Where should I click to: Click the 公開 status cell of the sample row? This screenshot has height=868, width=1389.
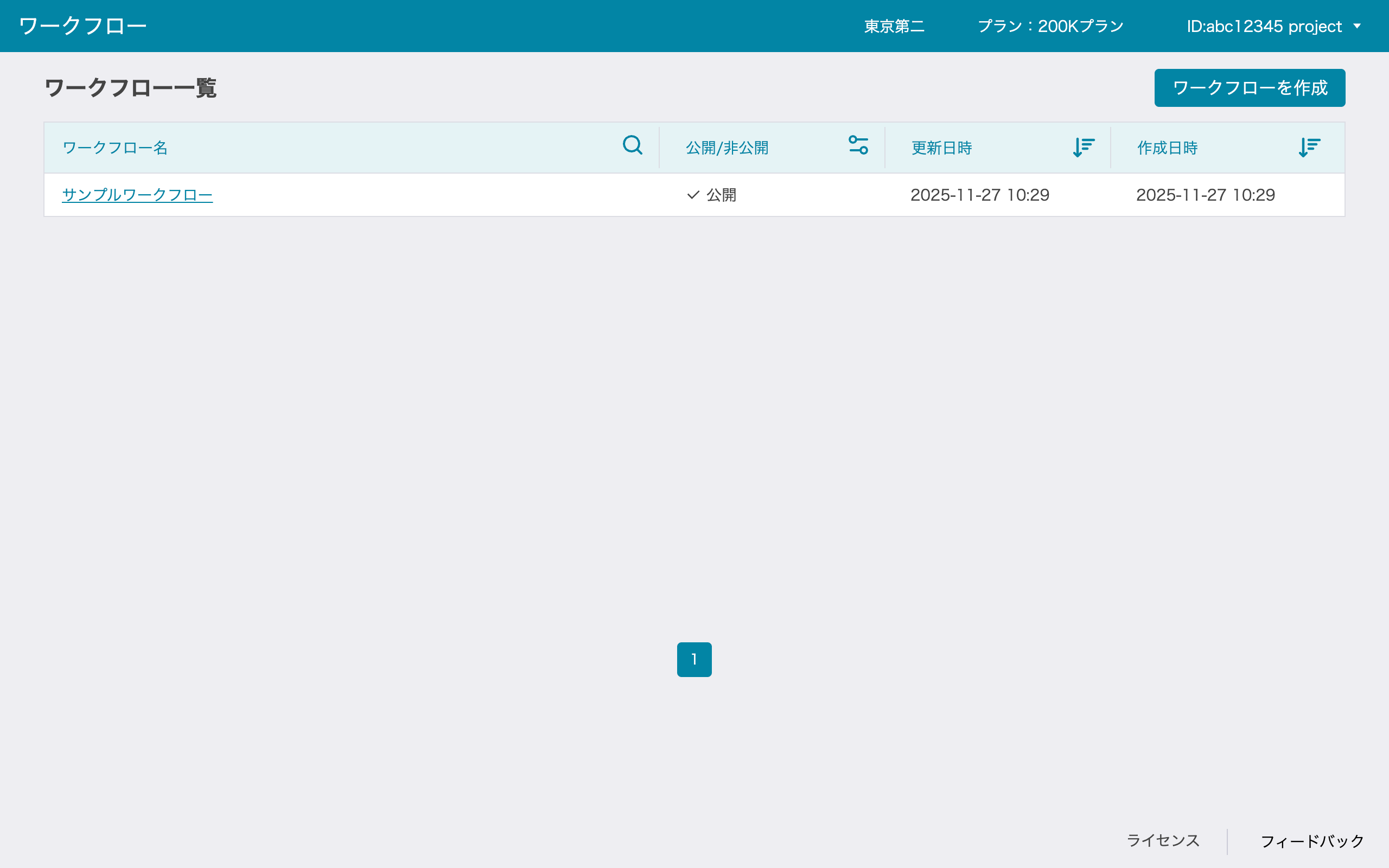[721, 195]
